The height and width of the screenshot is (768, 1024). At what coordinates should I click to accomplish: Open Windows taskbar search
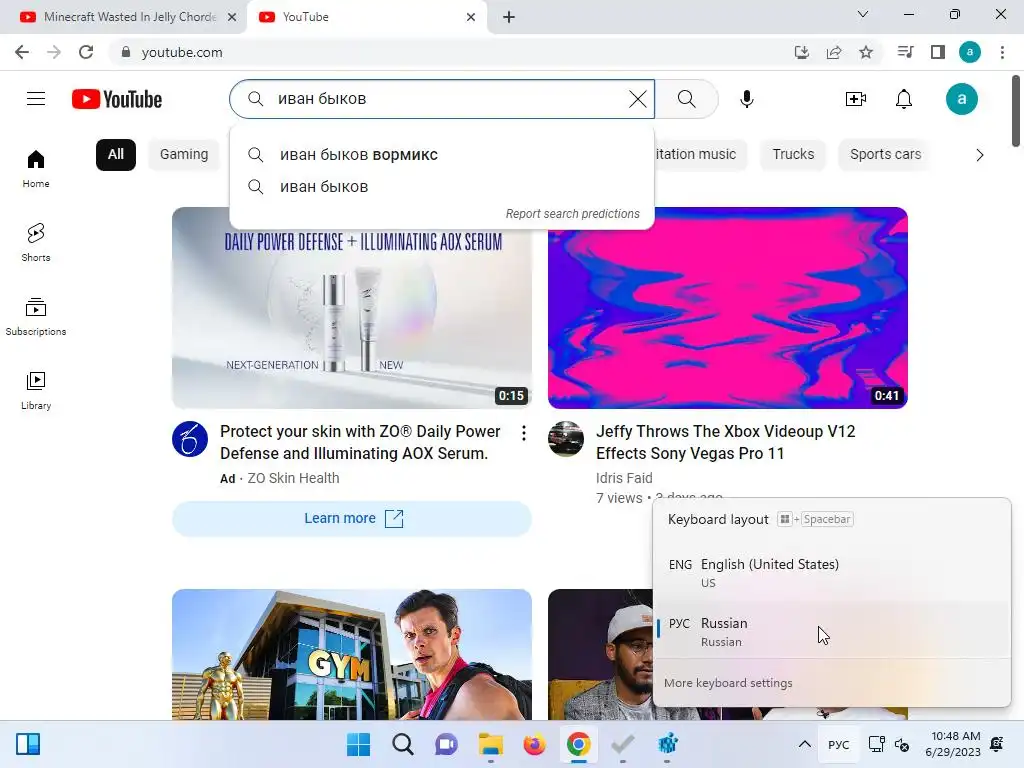[x=402, y=744]
